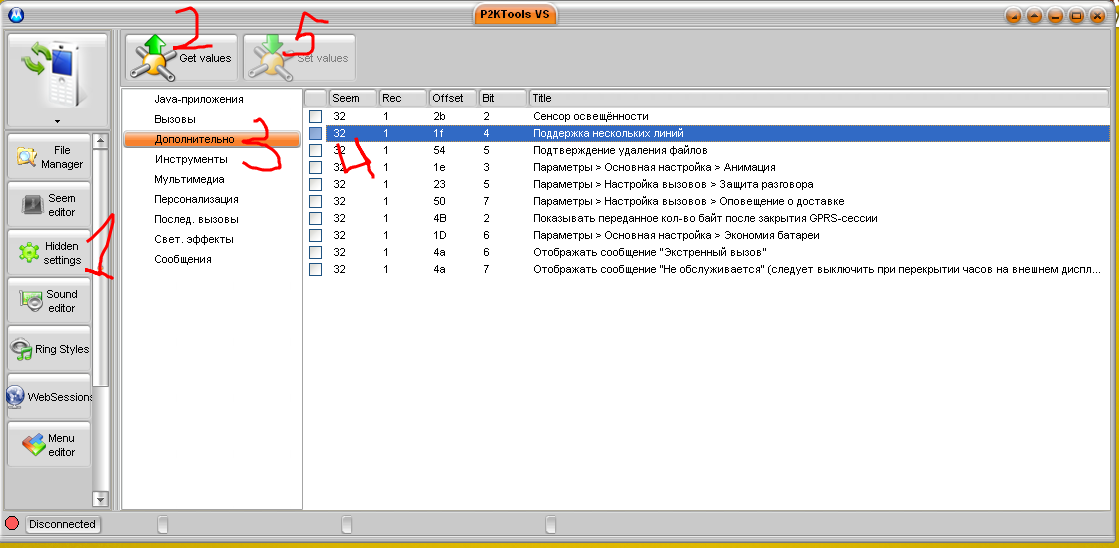
Task: Toggle checkbox for Не обслуживается message row
Action: coord(315,269)
